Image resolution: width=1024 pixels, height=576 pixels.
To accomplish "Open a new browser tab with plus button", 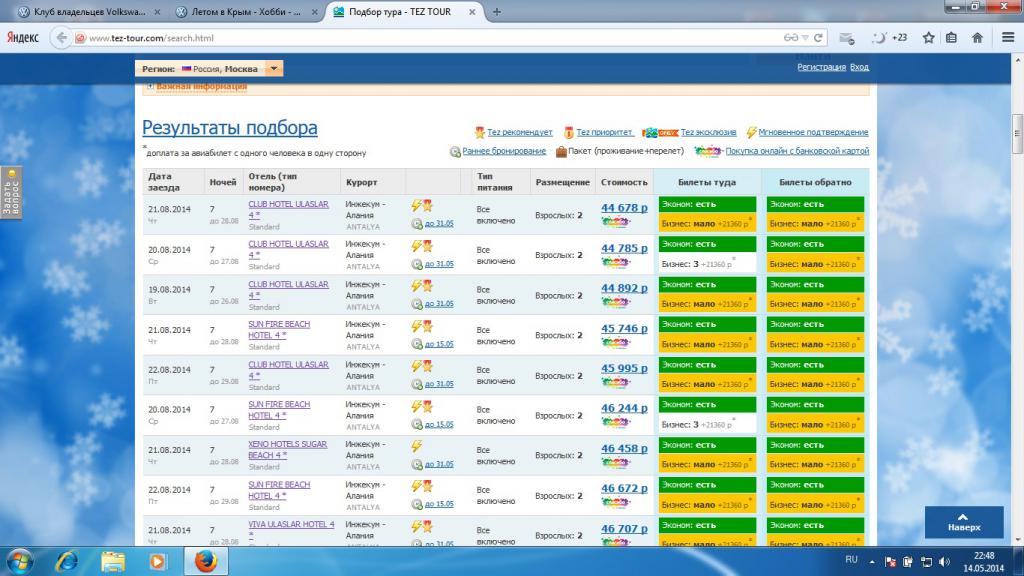I will click(496, 12).
